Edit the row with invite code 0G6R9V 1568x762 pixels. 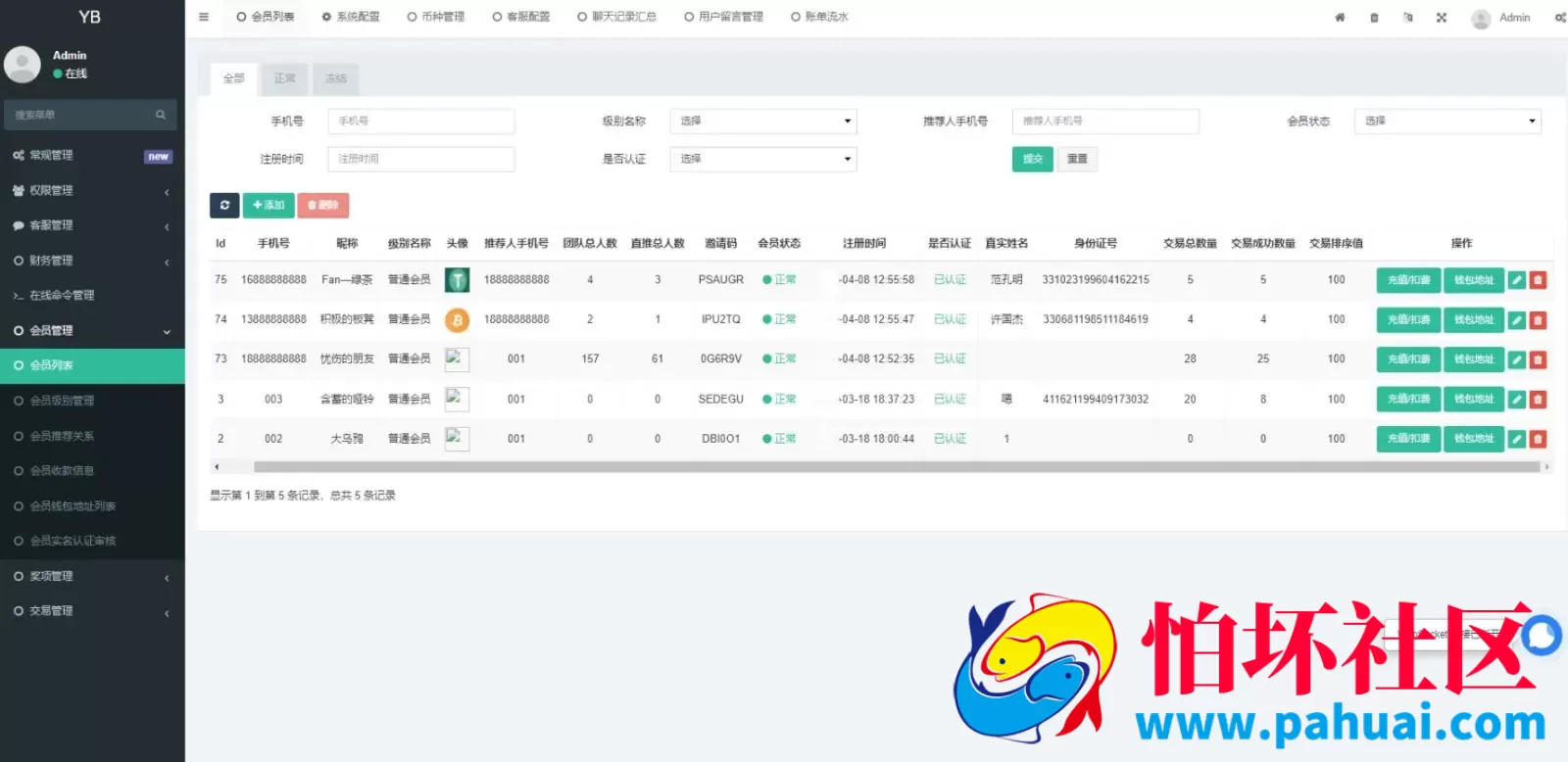1517,359
